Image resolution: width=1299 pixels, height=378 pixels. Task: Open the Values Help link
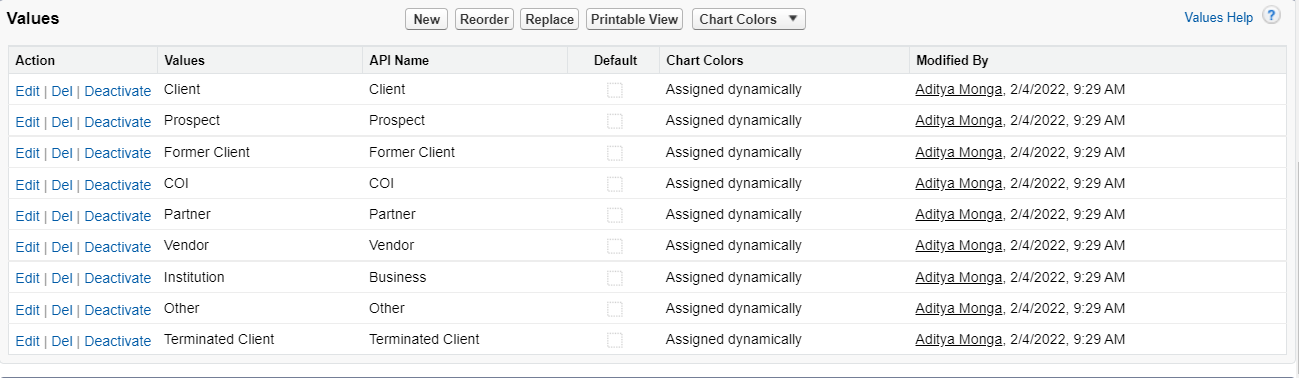click(x=1218, y=17)
